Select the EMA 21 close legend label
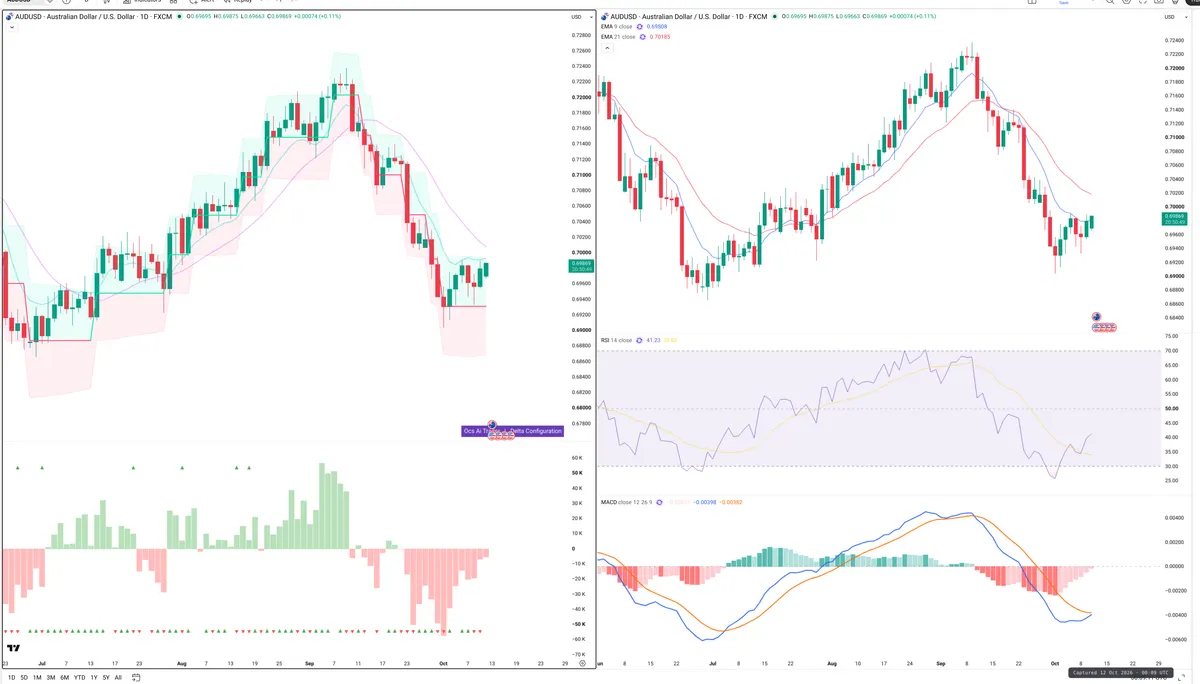 point(618,37)
